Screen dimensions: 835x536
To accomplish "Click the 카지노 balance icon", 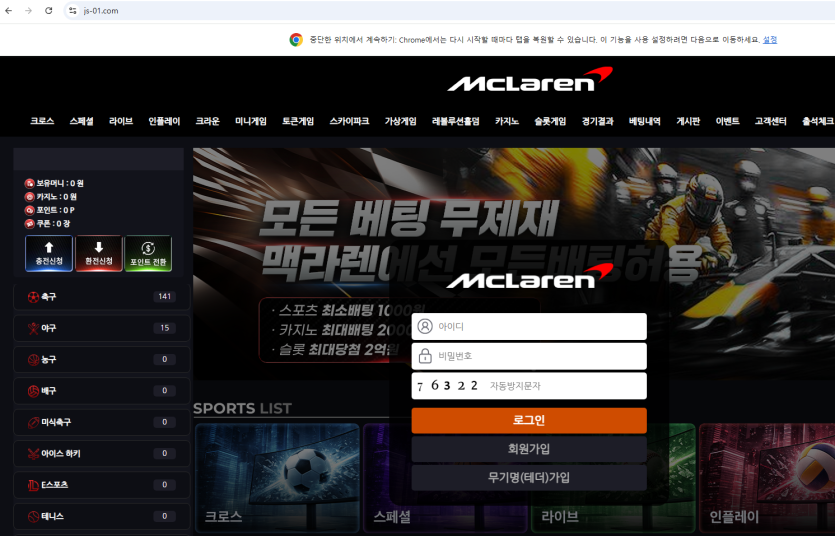I will tap(30, 197).
